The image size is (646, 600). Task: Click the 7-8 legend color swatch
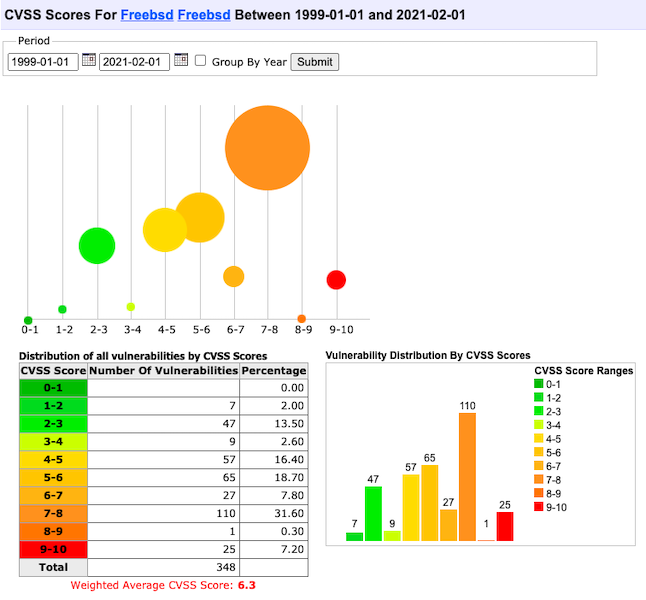coord(538,480)
